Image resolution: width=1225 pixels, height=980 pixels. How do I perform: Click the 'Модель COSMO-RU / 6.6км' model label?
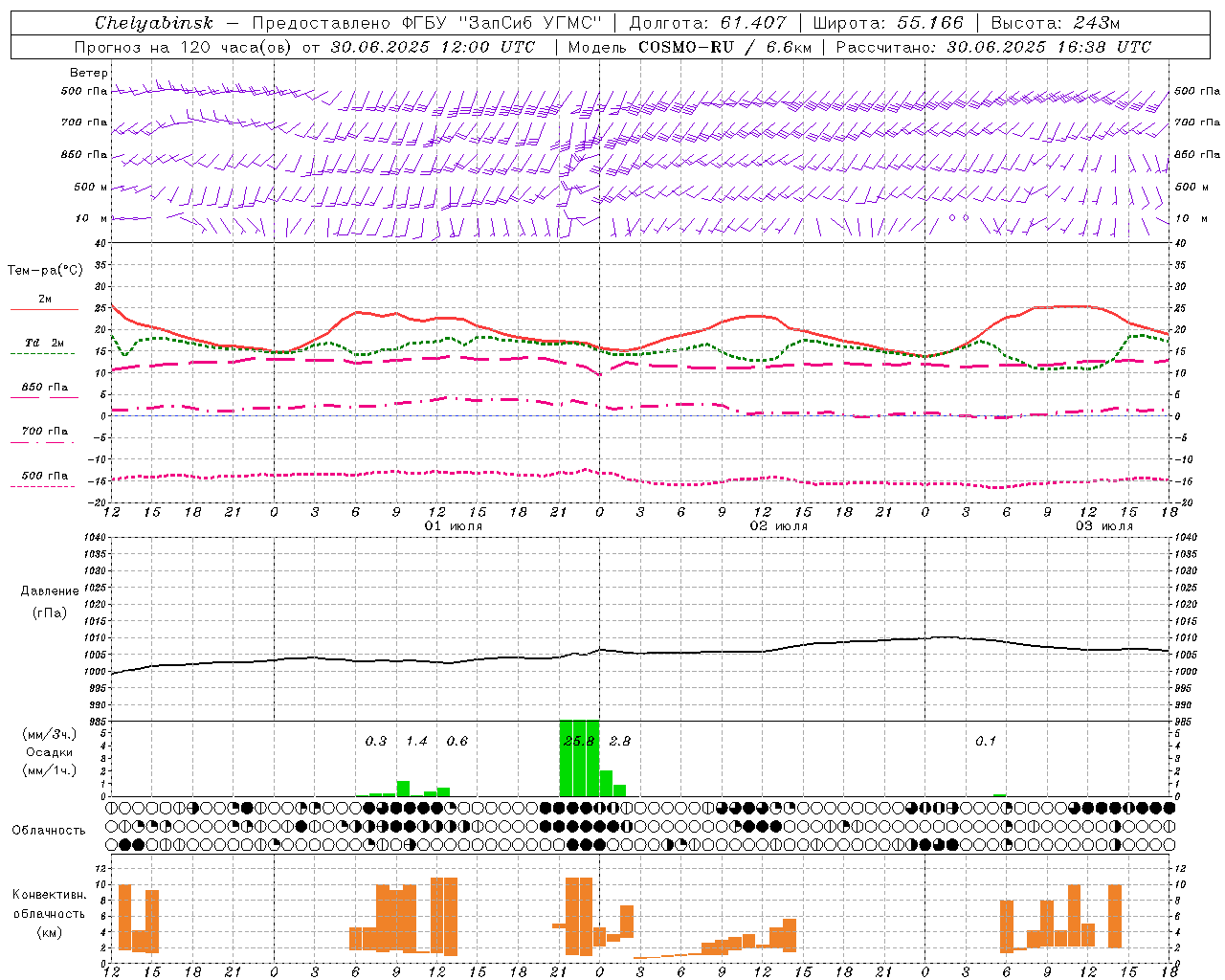click(x=690, y=47)
